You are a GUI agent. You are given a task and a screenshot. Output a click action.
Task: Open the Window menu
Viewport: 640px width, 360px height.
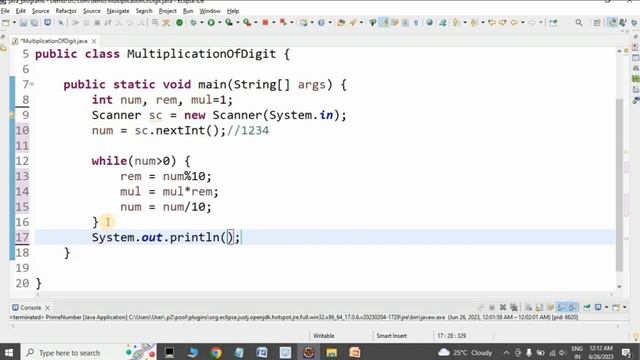click(x=210, y=11)
